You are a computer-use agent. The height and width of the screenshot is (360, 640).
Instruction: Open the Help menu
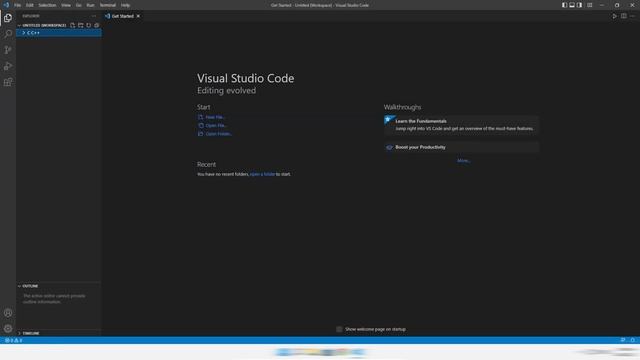[125, 5]
